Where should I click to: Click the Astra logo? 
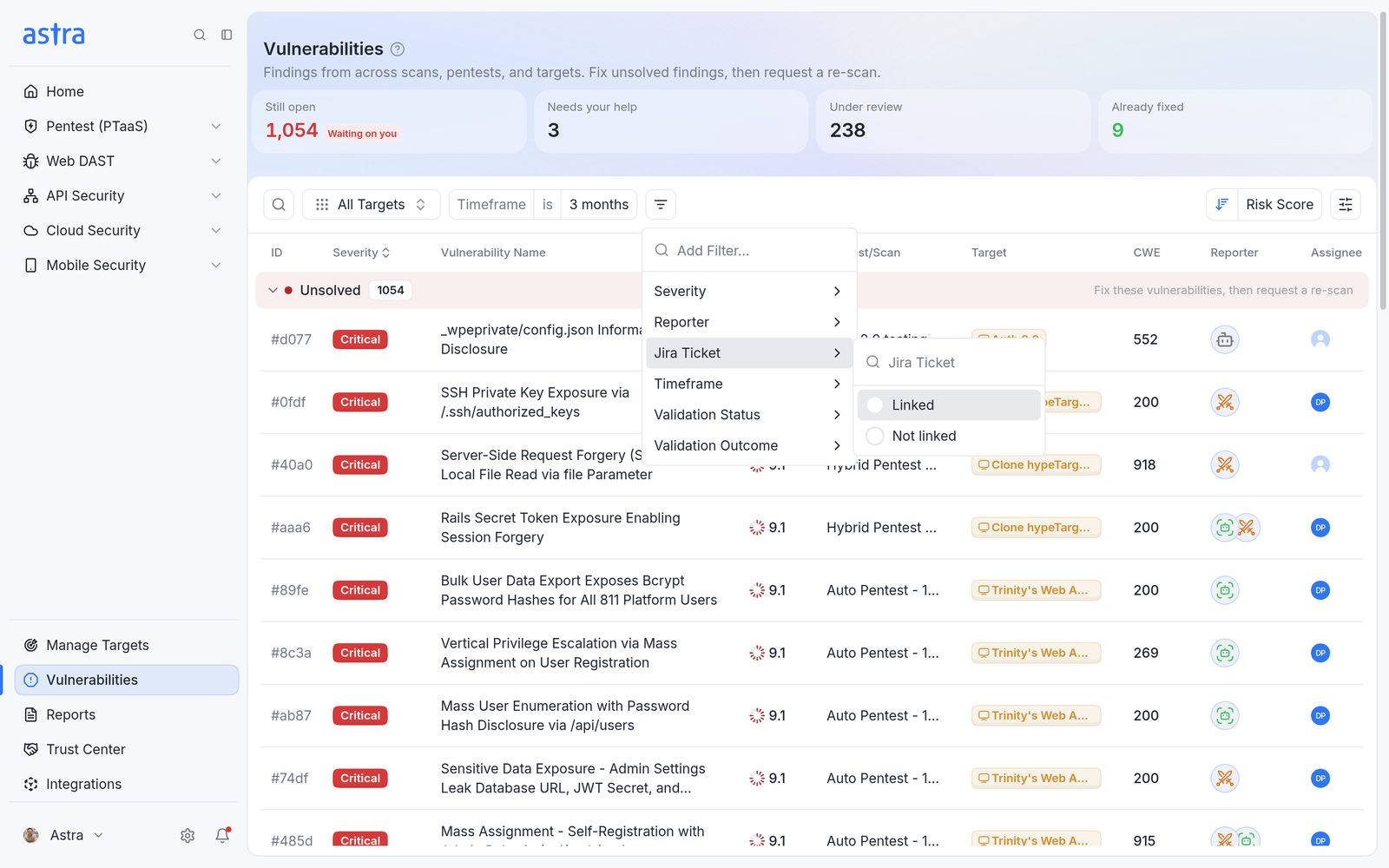[54, 35]
